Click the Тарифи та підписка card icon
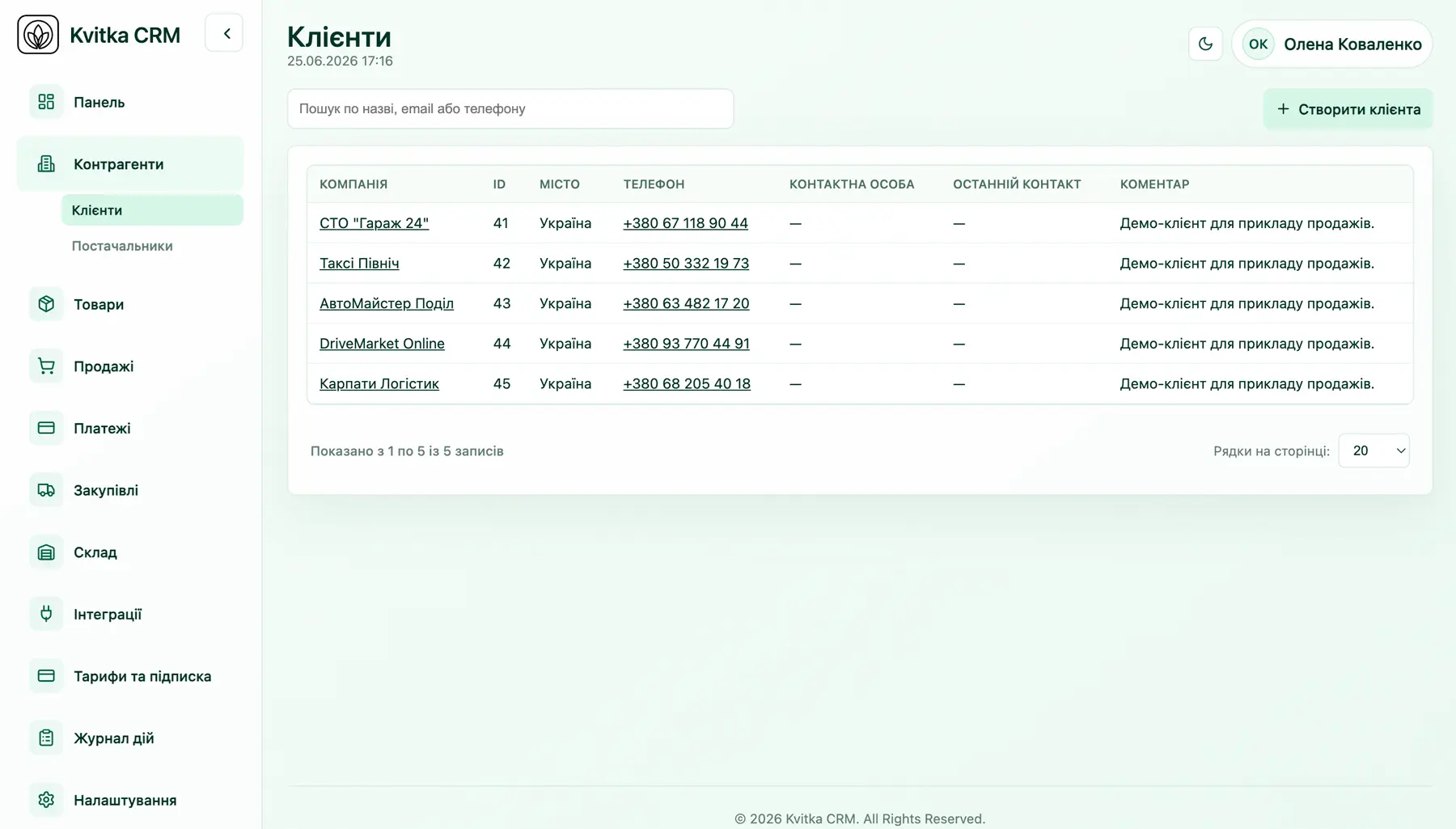 [x=46, y=676]
